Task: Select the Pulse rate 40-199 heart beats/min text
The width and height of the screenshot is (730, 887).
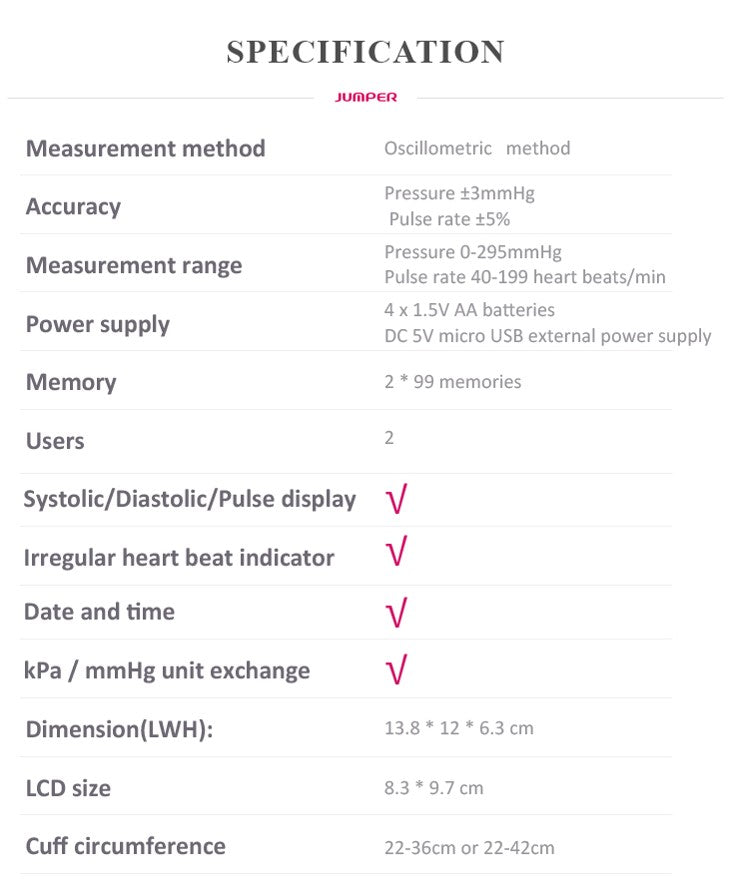Action: [524, 277]
